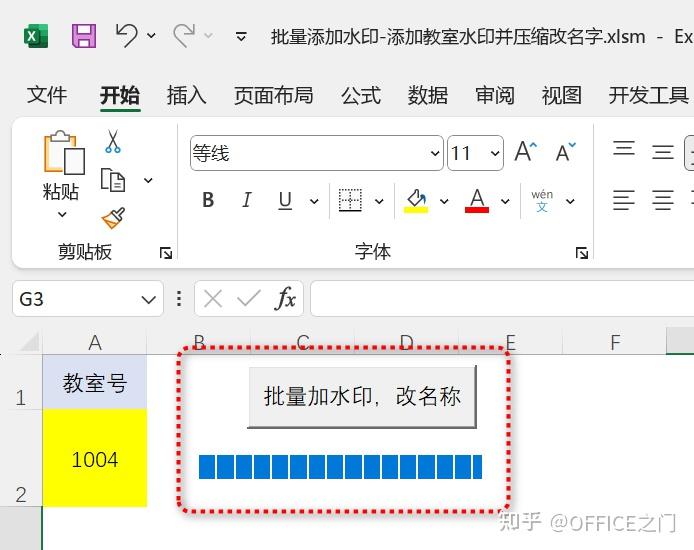The width and height of the screenshot is (694, 550).
Task: Click the wén phonetic guide icon
Action: coord(542,200)
